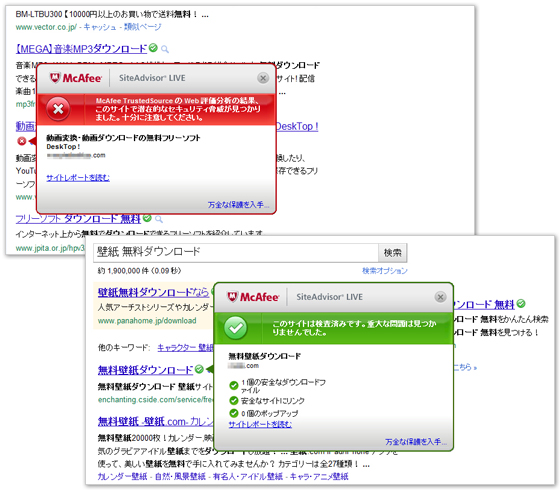Click キャラ・アニメ壁紙 sitelink
Image resolution: width=560 pixels, height=490 pixels.
point(319,476)
